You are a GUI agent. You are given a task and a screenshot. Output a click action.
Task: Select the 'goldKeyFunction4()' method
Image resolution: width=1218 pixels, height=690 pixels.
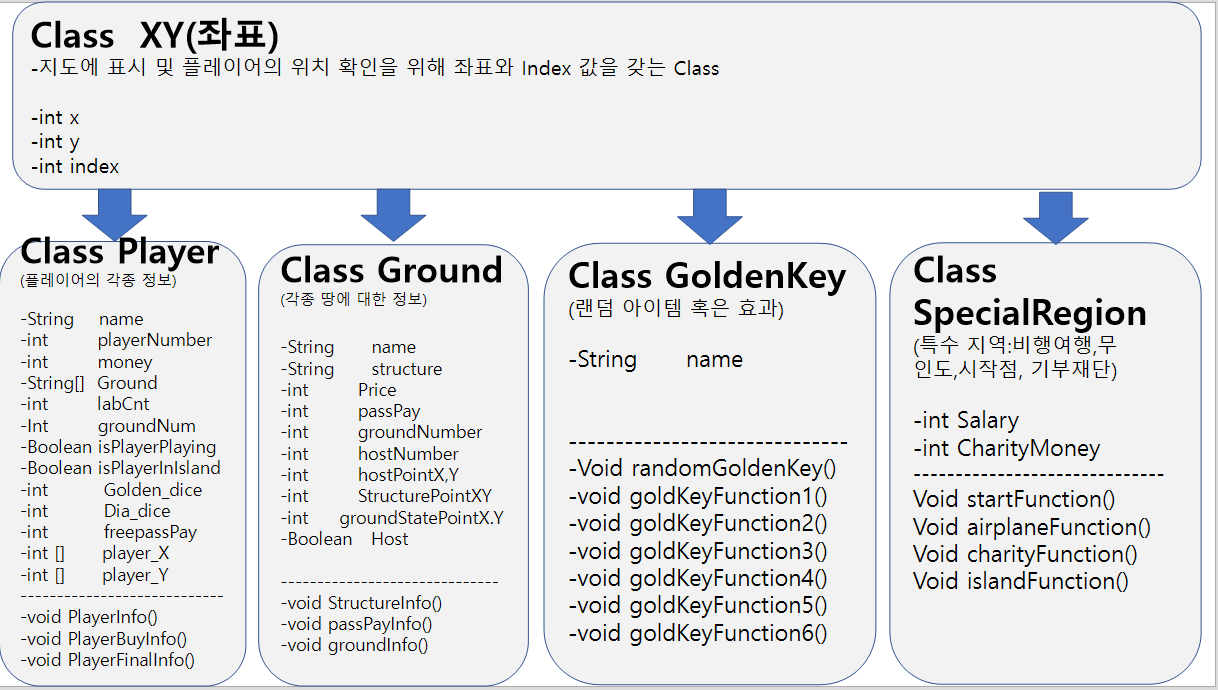pos(728,578)
